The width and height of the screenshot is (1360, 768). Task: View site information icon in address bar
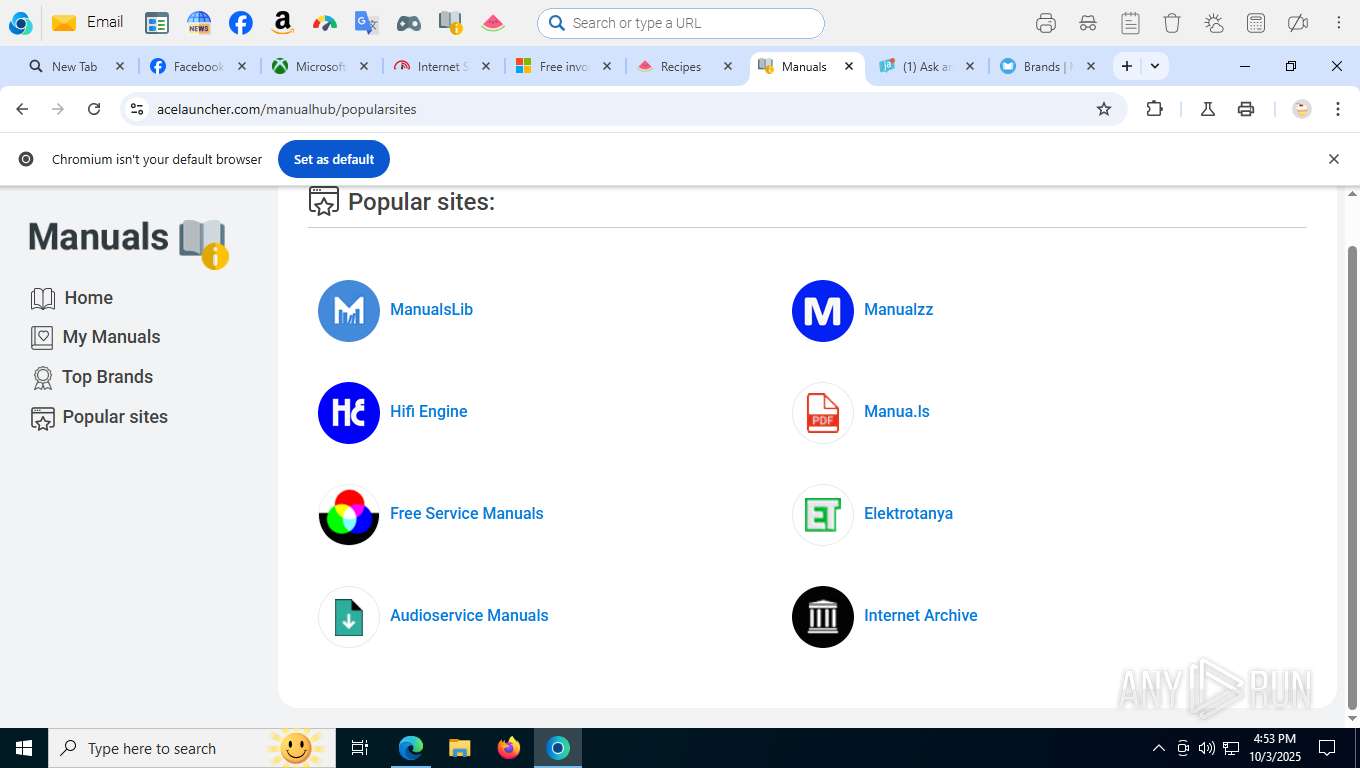click(137, 109)
